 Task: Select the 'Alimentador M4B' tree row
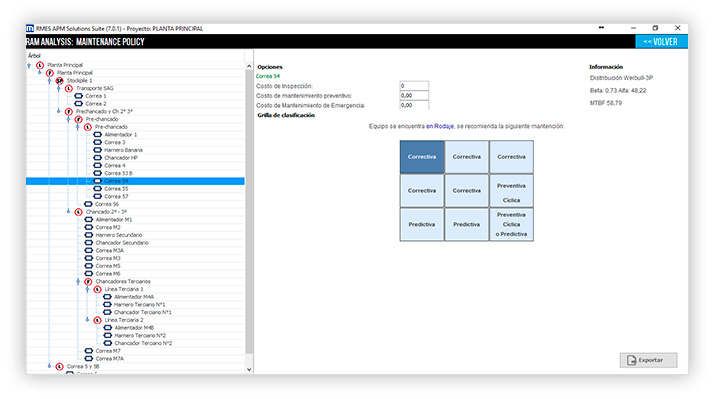pos(136,328)
